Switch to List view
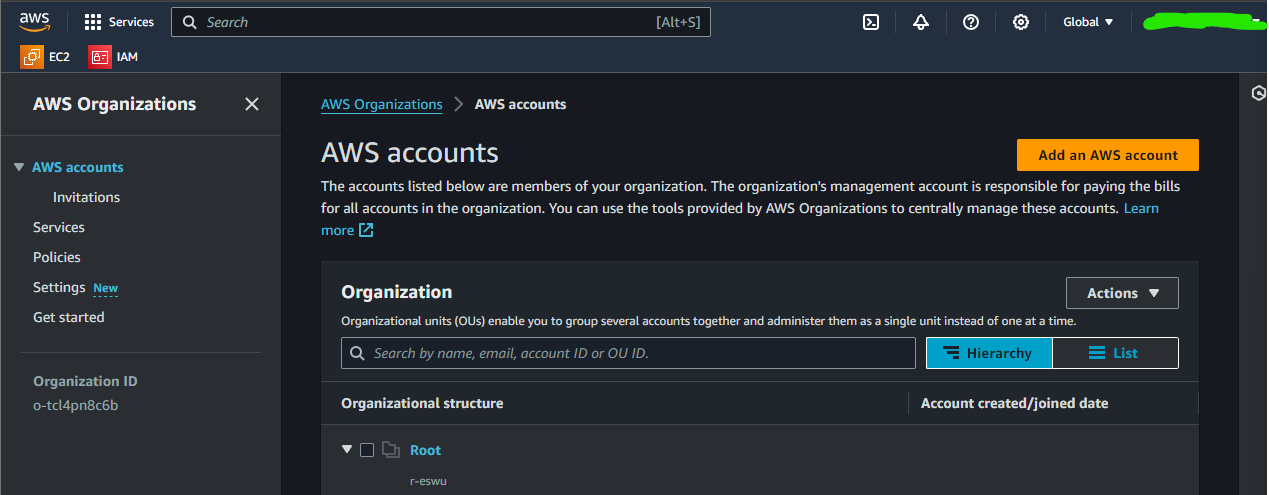This screenshot has height=495, width=1269. tap(1115, 353)
